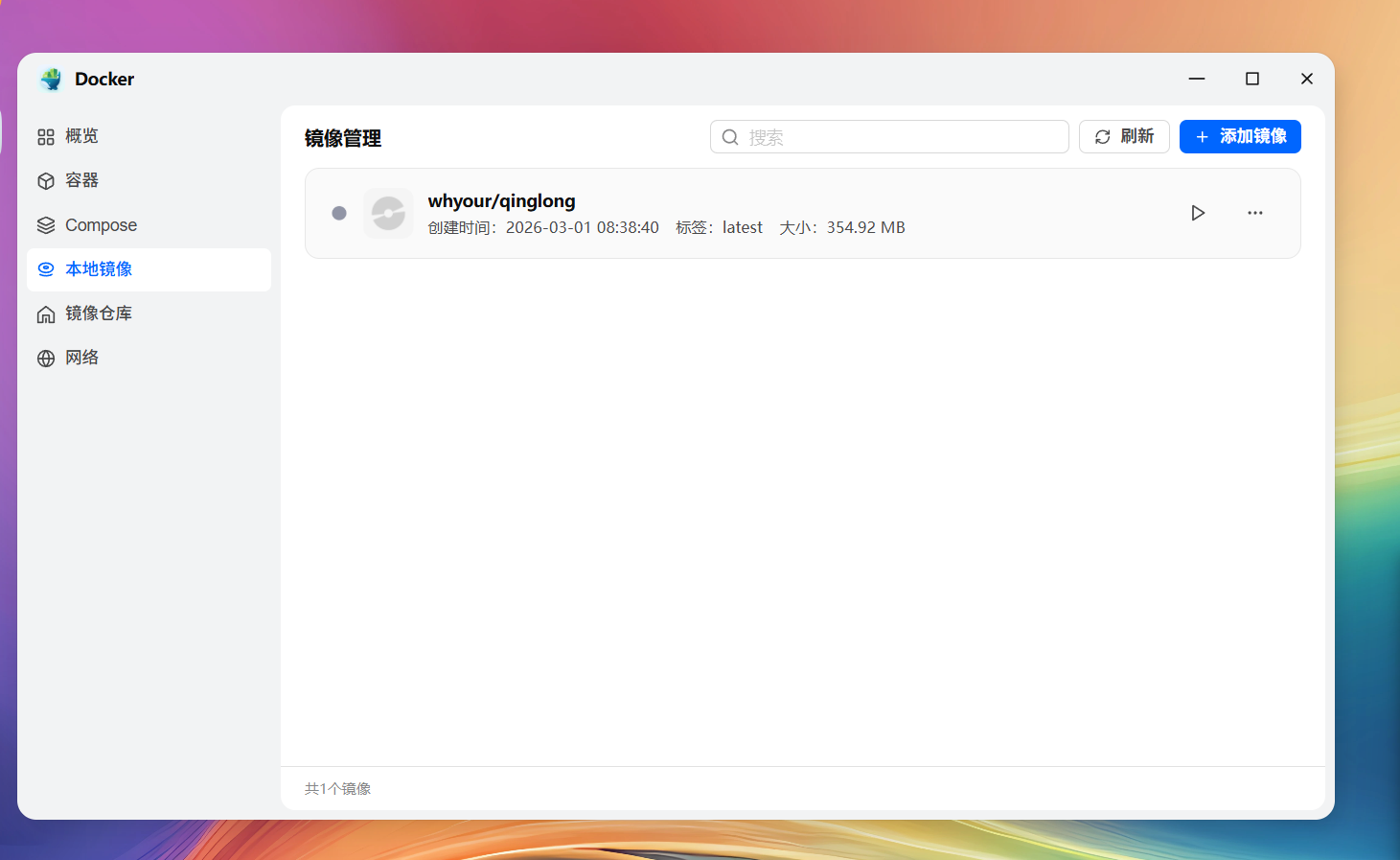Open the three-dot more options menu
This screenshot has height=860, width=1400.
(x=1254, y=213)
